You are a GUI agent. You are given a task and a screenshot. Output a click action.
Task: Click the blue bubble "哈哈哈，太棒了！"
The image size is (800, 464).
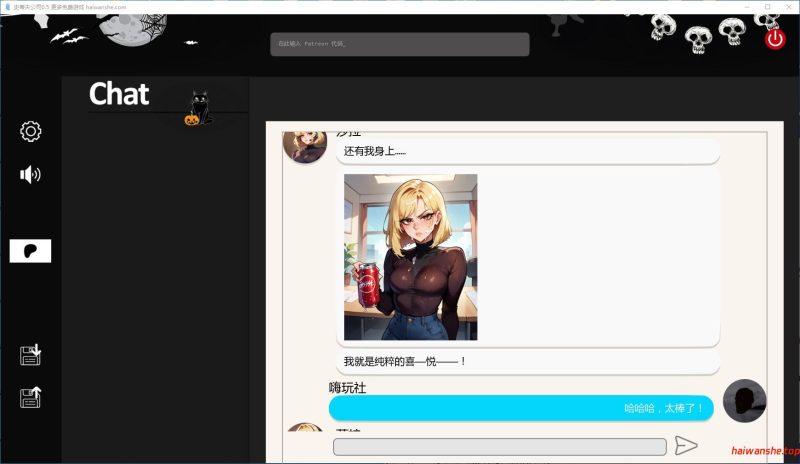tap(521, 408)
